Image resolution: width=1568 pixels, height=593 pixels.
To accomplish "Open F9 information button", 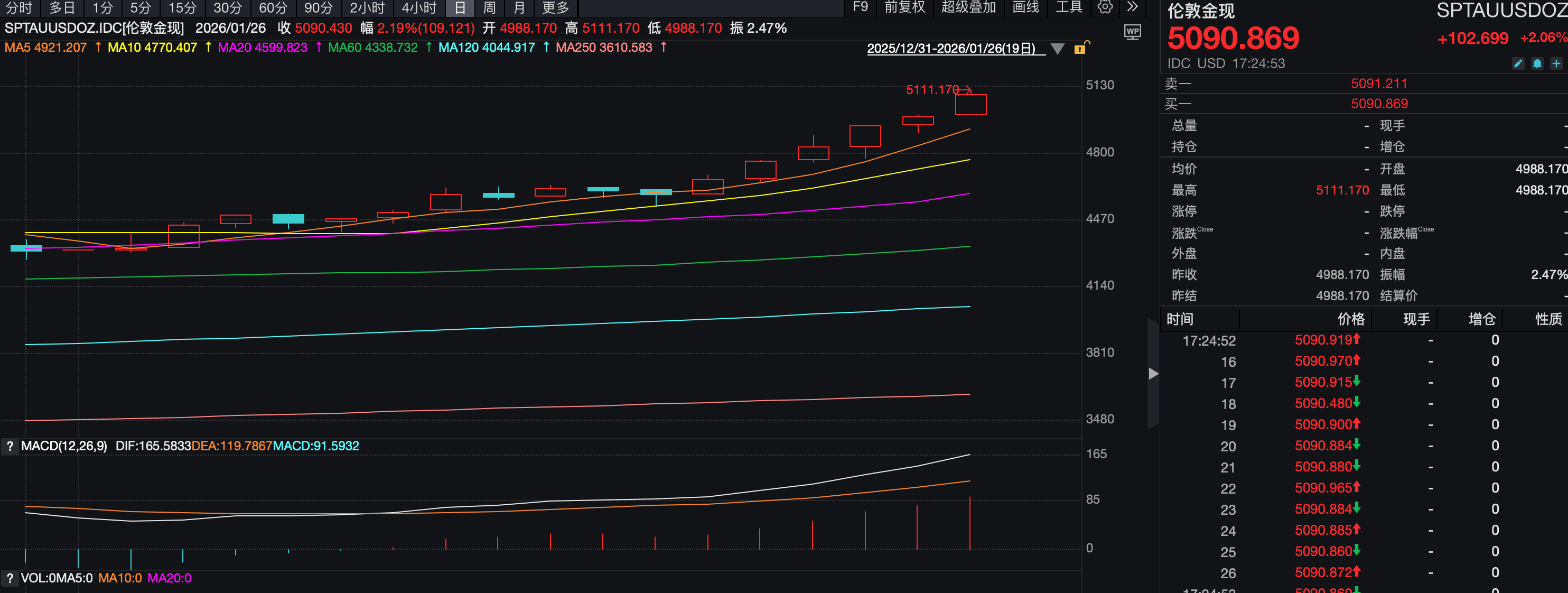I will [860, 7].
